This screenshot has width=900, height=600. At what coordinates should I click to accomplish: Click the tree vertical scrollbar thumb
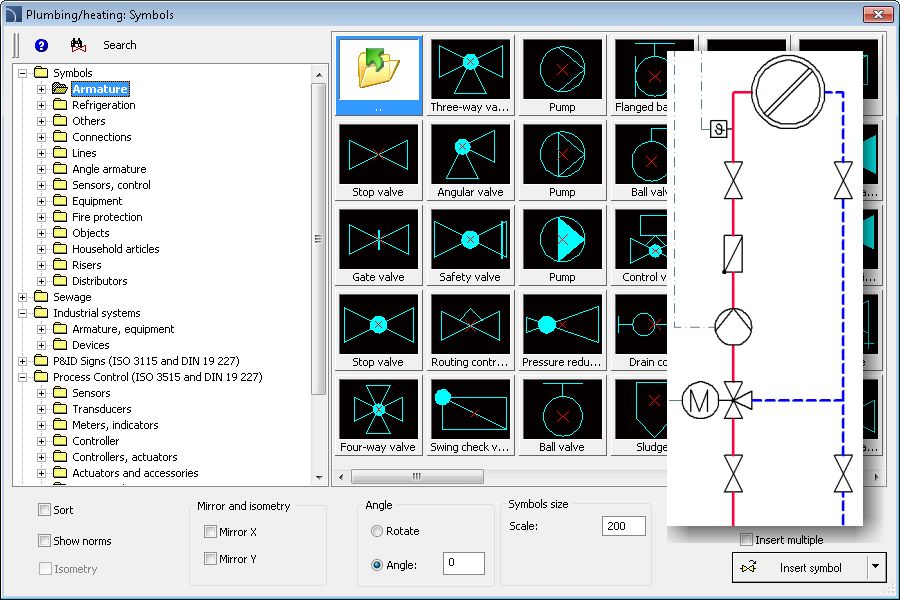click(319, 239)
